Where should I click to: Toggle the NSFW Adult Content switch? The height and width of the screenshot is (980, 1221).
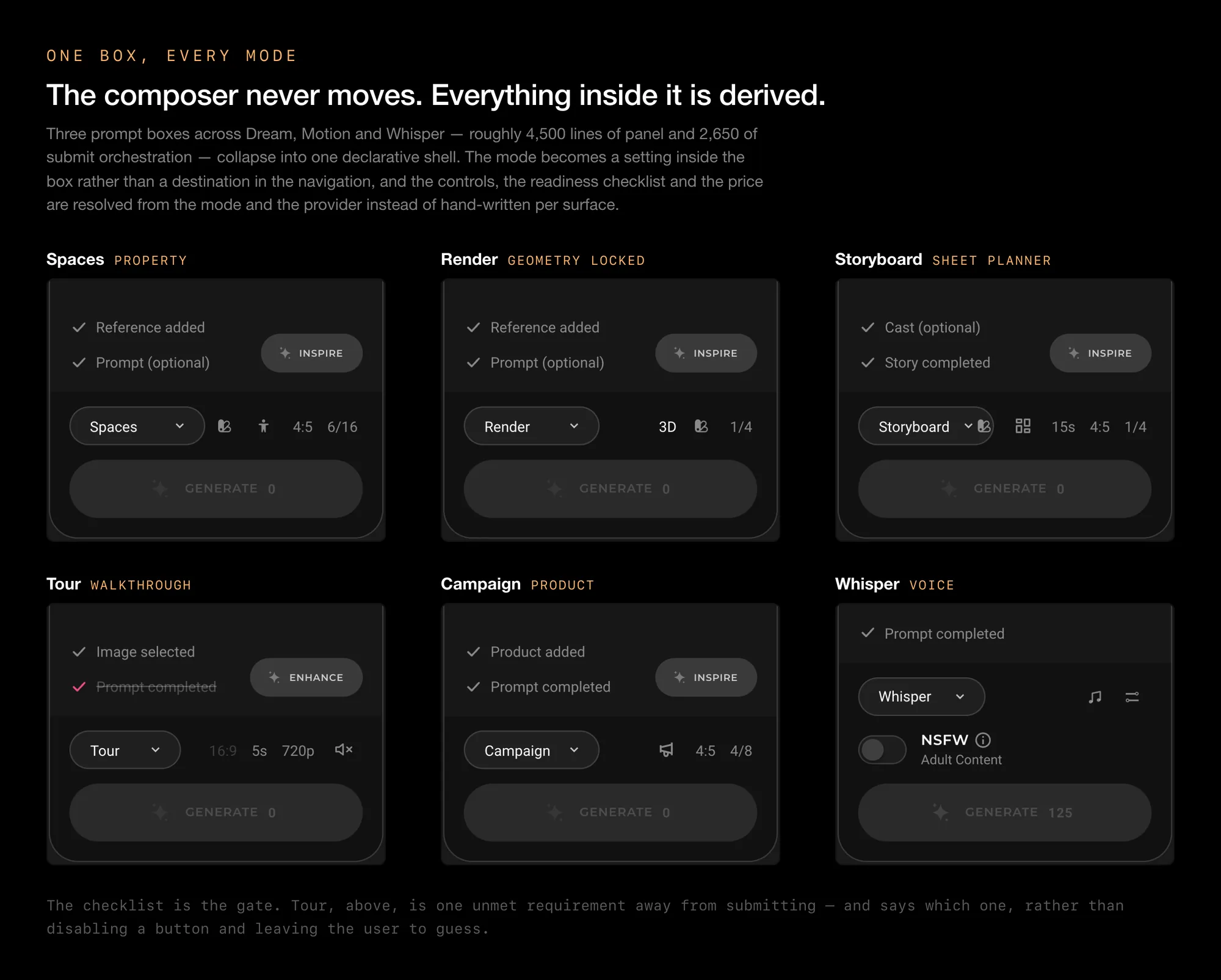[882, 750]
